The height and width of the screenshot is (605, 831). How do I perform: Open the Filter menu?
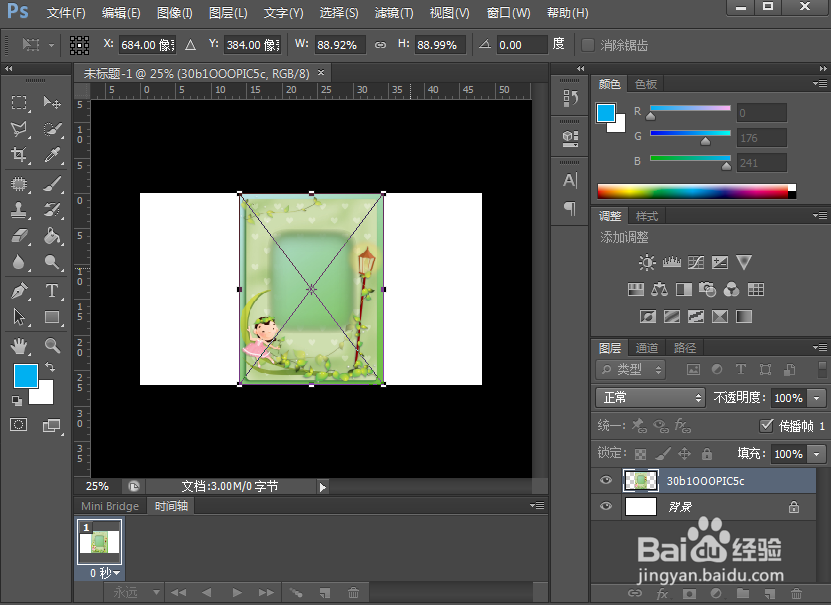tap(394, 13)
